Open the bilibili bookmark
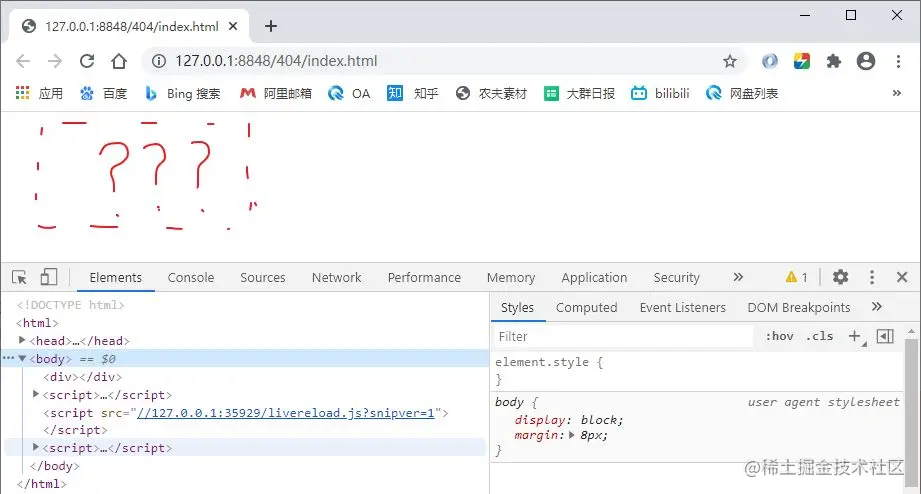This screenshot has height=494, width=921. tap(660, 93)
